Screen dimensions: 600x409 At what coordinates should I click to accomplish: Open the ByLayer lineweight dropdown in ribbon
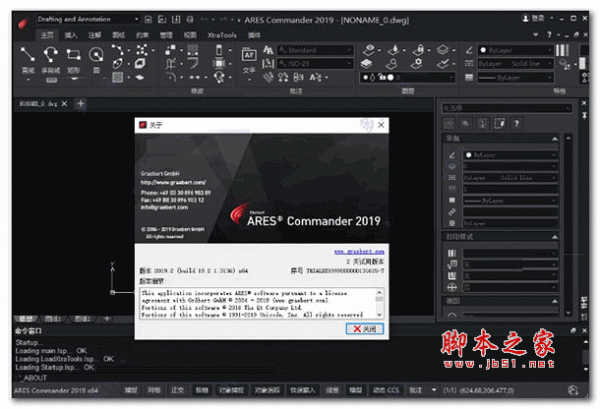click(x=515, y=78)
